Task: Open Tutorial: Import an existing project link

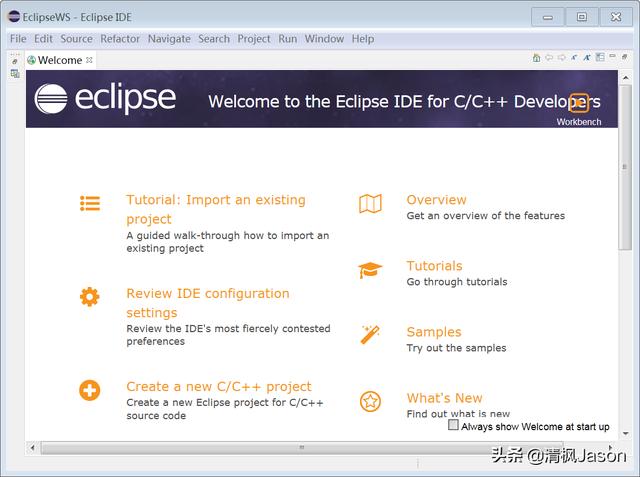Action: 216,209
